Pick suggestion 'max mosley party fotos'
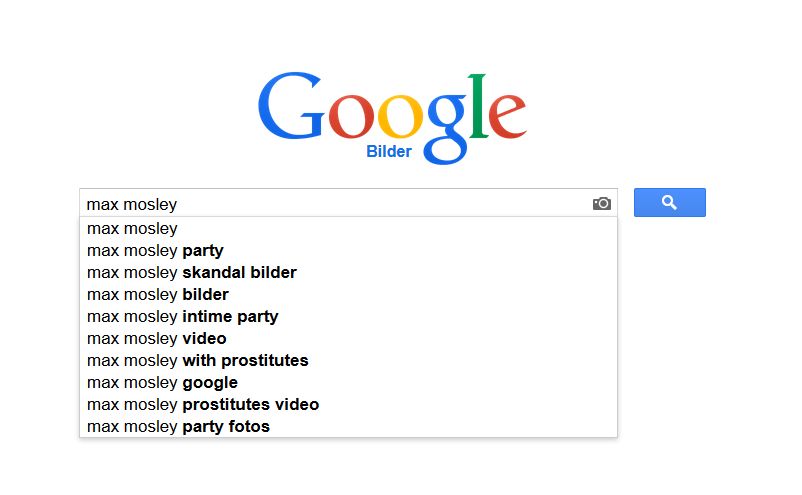802x495 pixels. point(348,426)
